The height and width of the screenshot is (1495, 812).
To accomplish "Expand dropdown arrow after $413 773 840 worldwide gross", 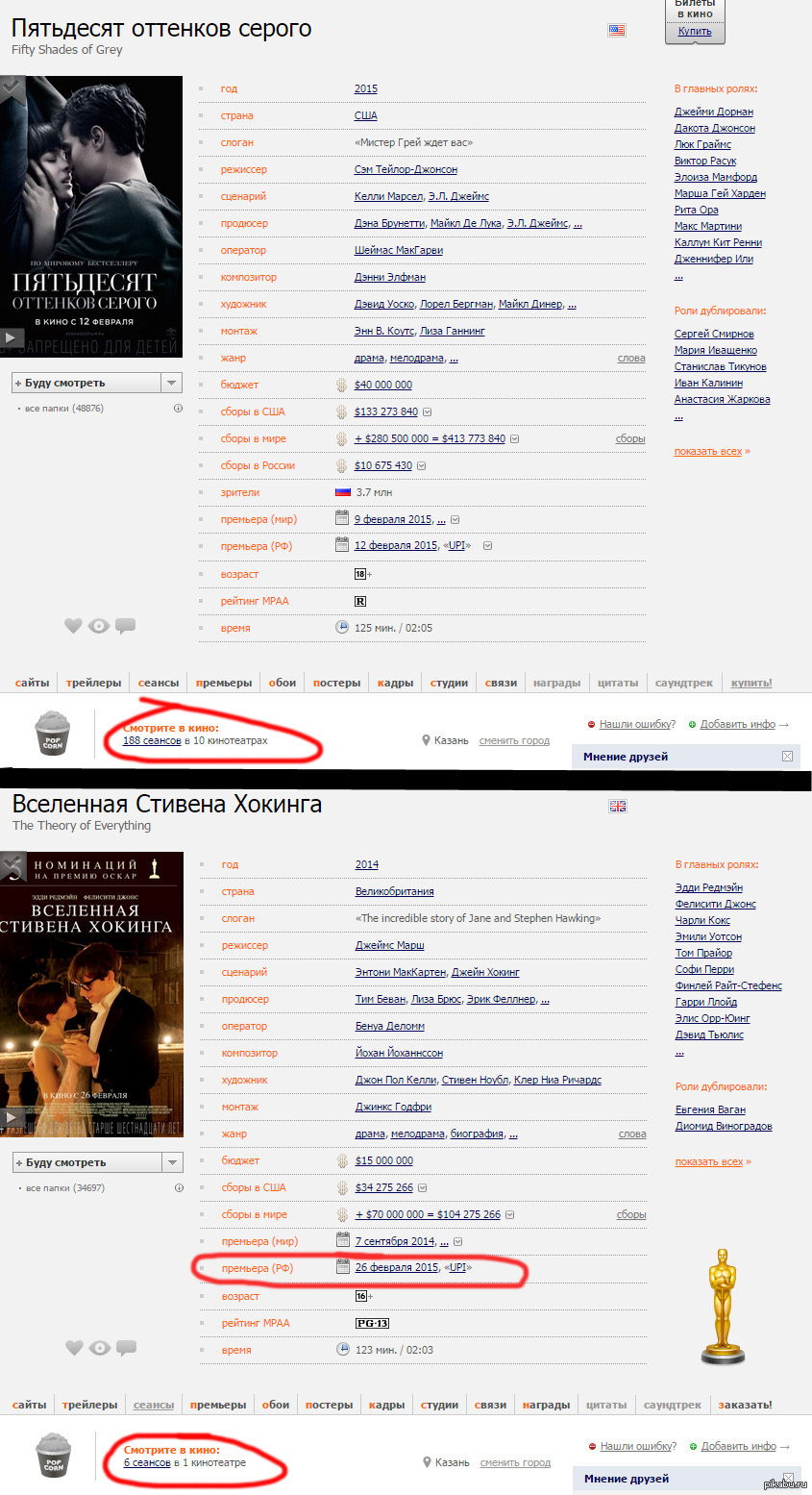I will (514, 438).
